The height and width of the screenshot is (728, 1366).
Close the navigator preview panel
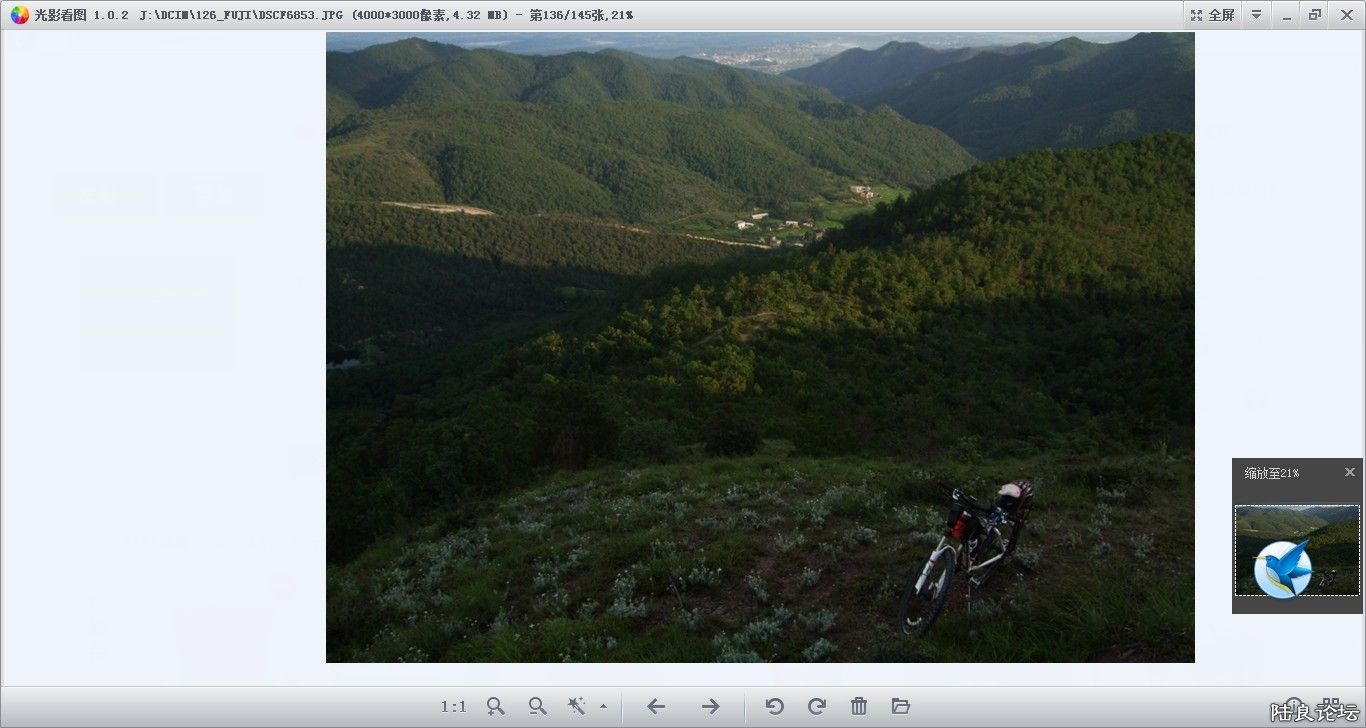[1350, 472]
